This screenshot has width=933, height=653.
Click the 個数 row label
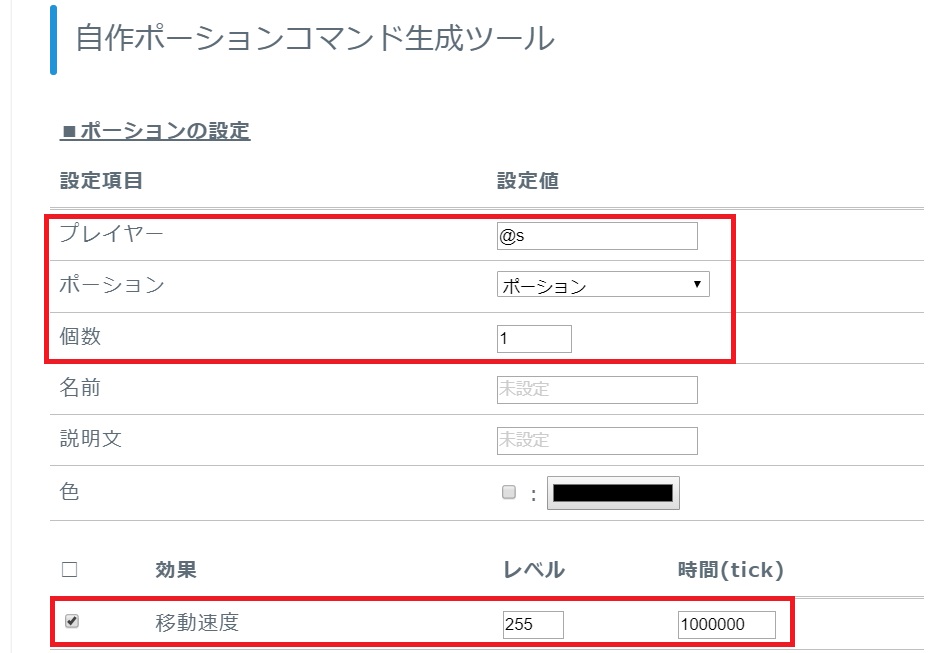tap(80, 336)
